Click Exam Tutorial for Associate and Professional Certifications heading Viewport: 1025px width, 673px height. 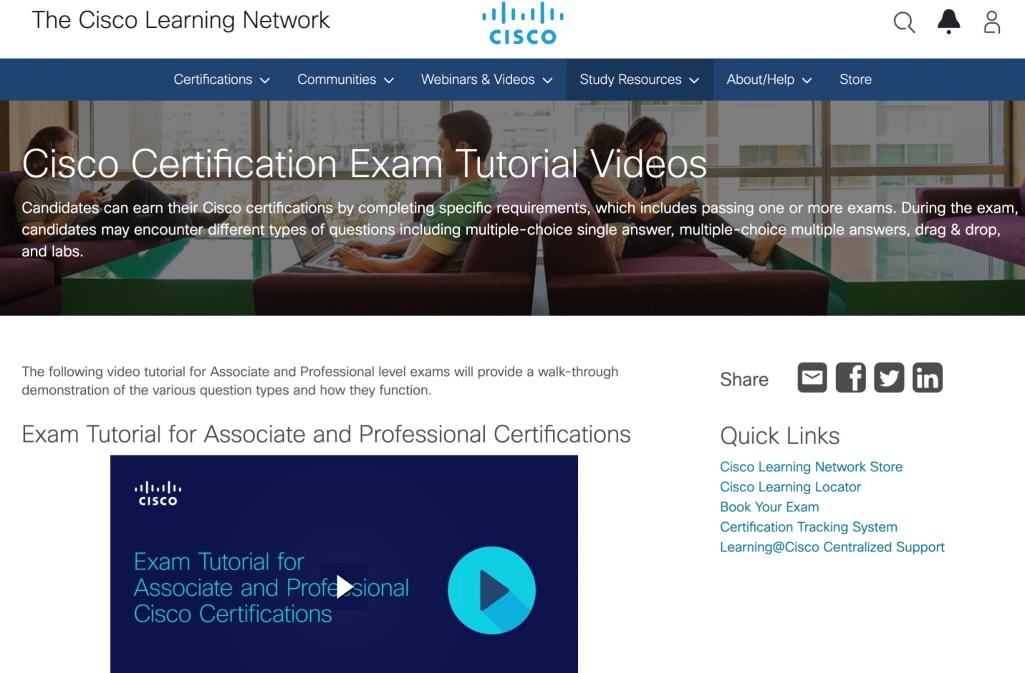pyautogui.click(x=326, y=435)
